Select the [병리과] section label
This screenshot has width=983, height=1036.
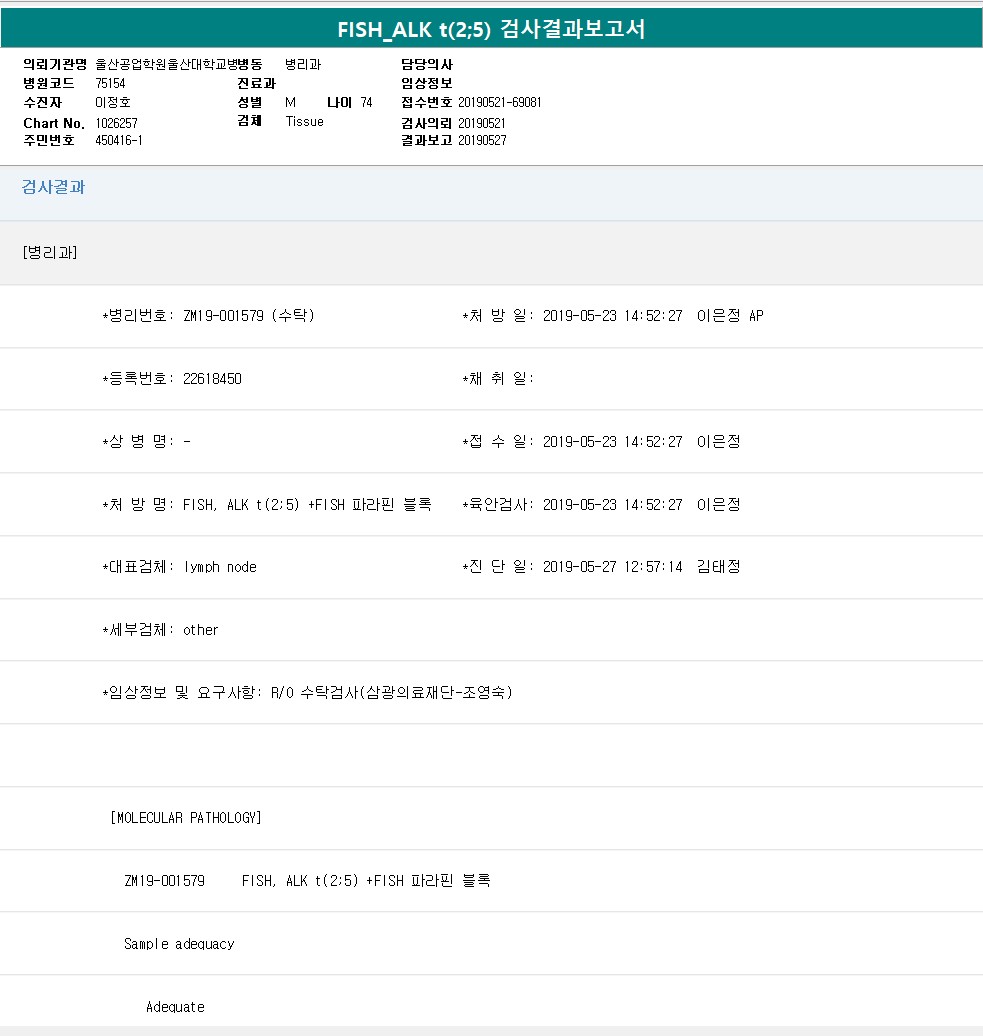click(x=50, y=252)
